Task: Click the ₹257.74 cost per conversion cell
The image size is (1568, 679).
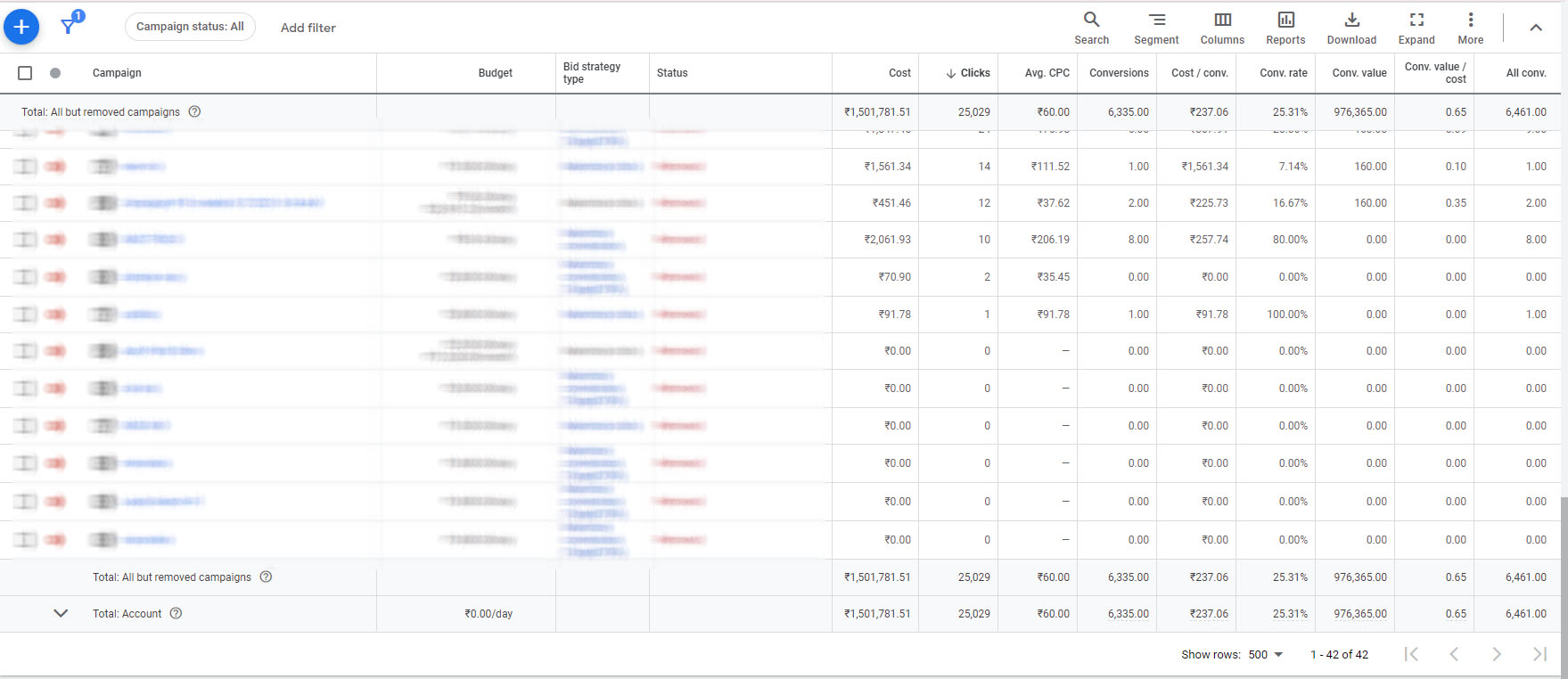Action: 1209,240
